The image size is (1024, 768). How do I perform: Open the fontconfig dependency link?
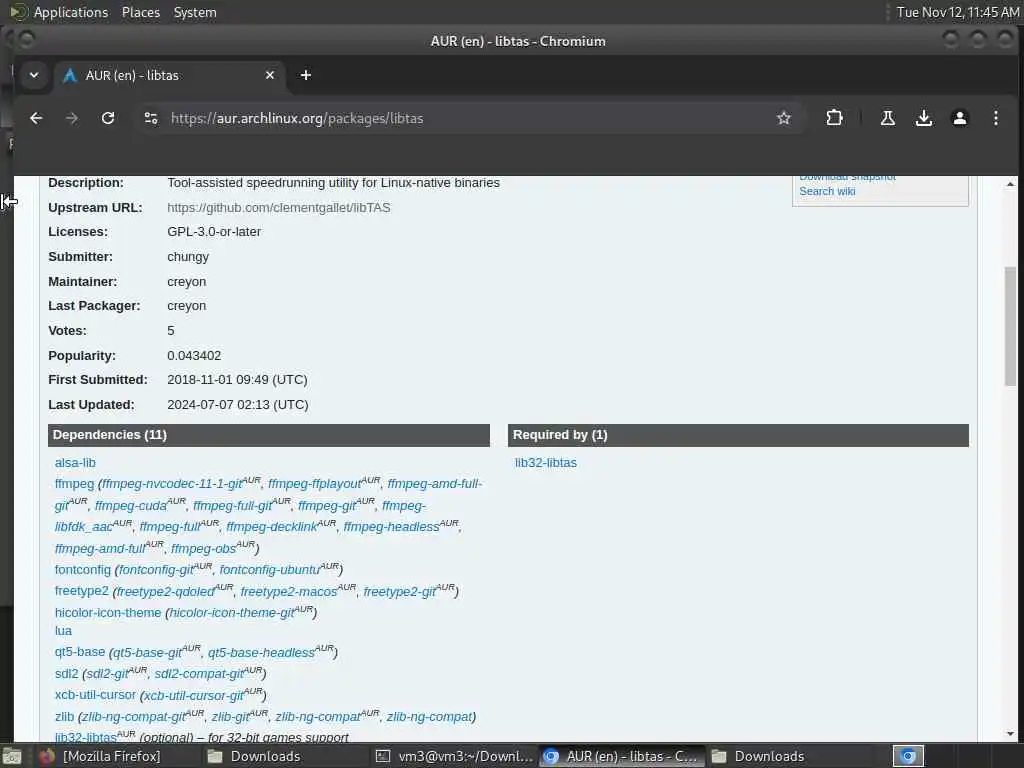(83, 570)
